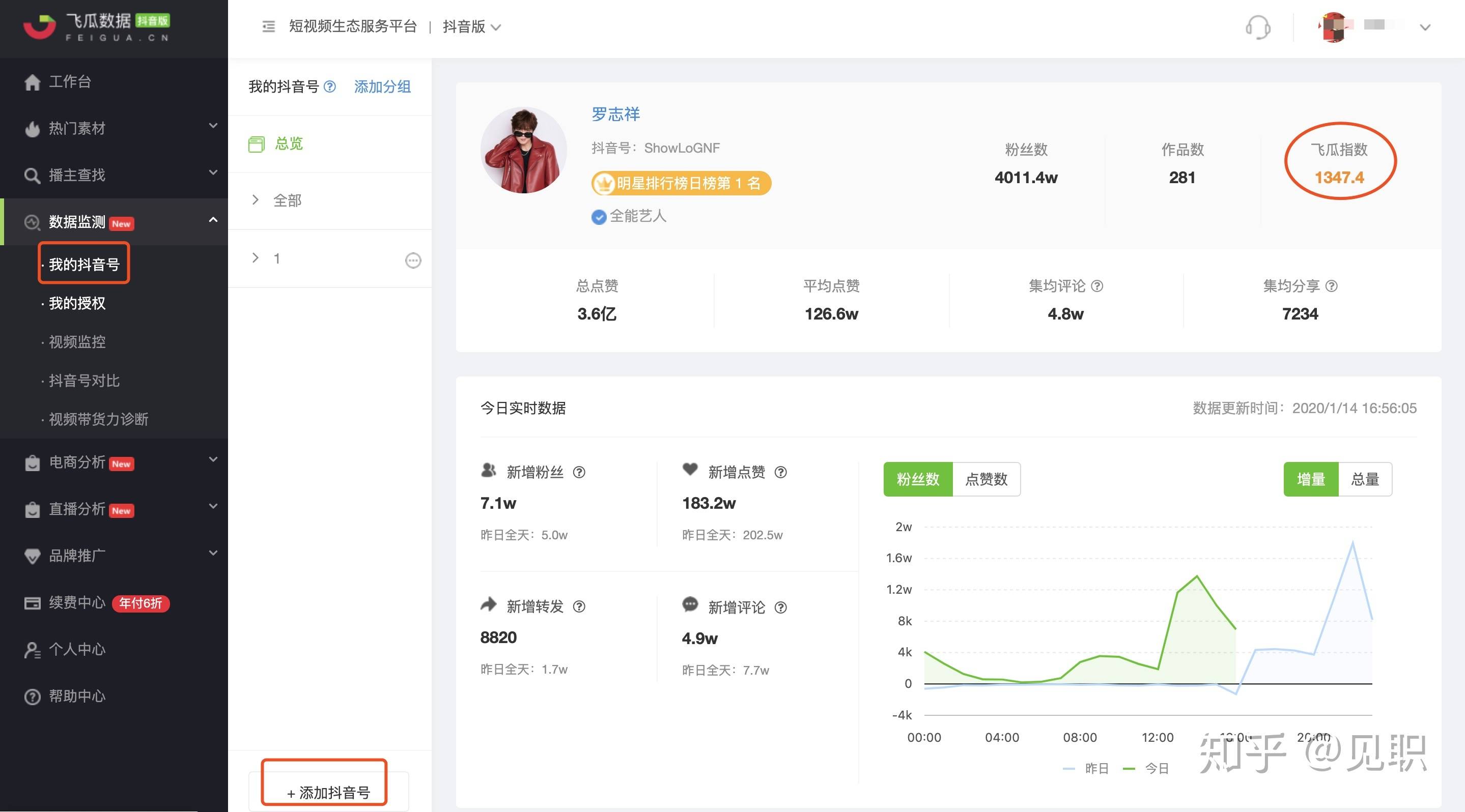Screen dimensions: 1465x812
Task: Click help icon next to 新增转发
Action: [x=579, y=606]
